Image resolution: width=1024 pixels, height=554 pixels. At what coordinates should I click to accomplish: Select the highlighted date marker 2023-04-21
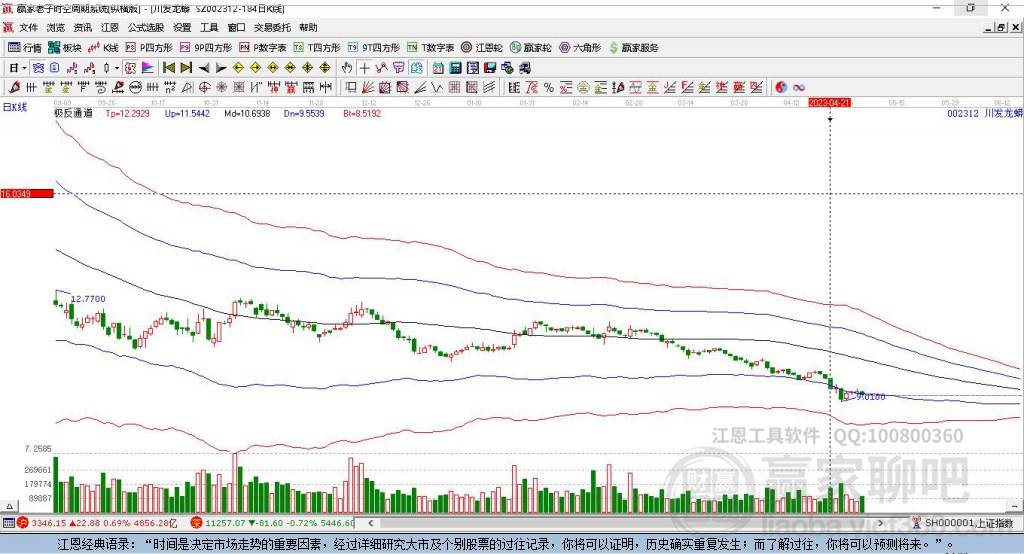coord(829,103)
